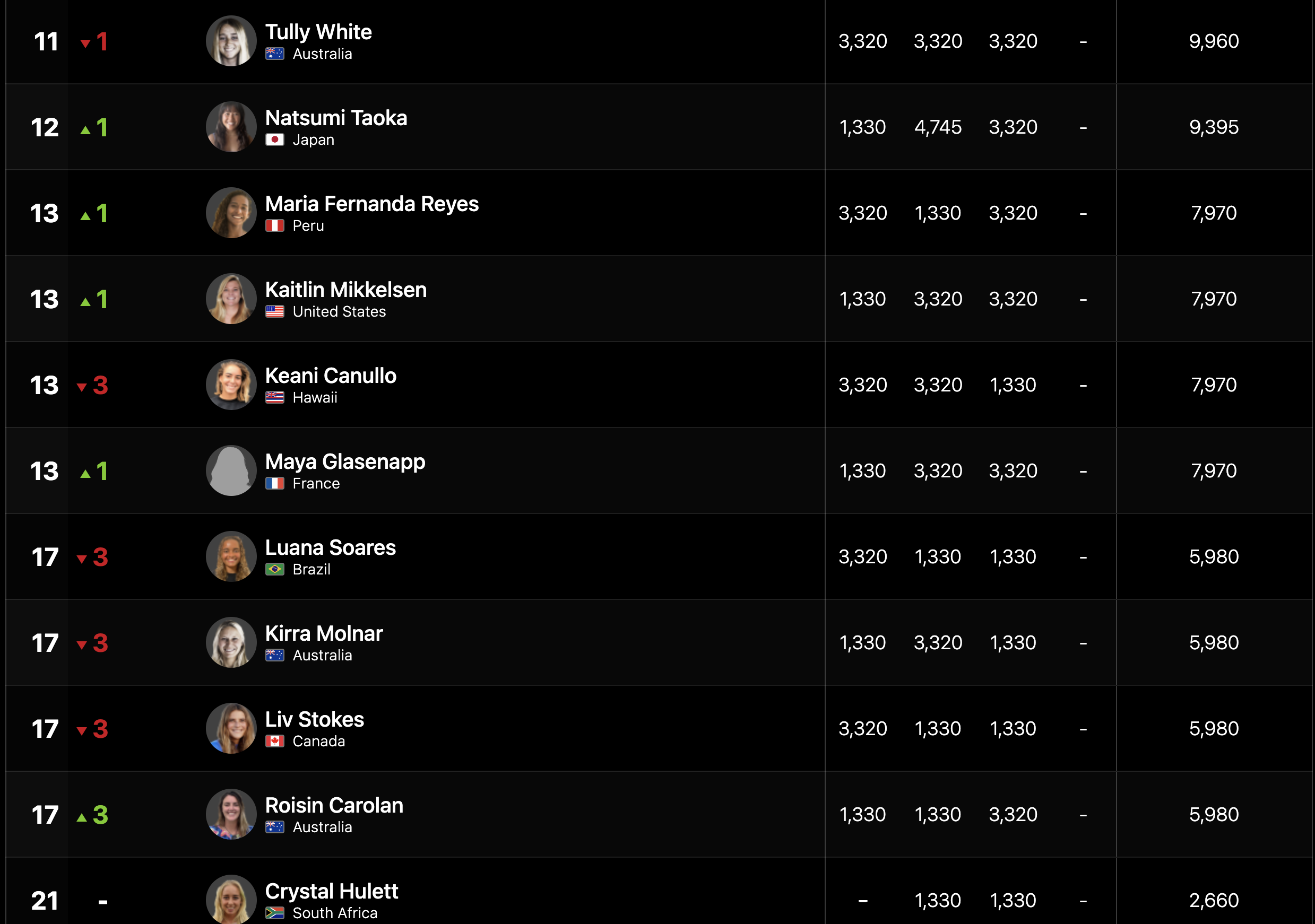
Task: Click the United States flag icon
Action: point(274,311)
